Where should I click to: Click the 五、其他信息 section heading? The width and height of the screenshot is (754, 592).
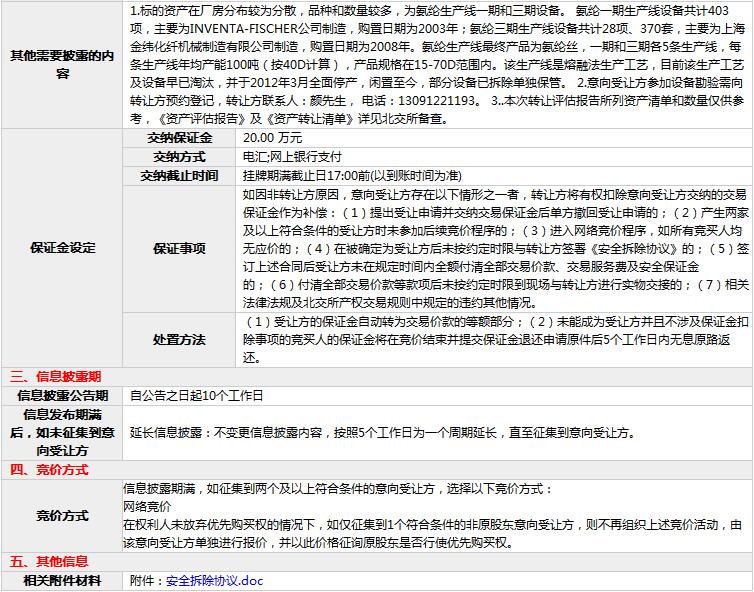(x=49, y=561)
